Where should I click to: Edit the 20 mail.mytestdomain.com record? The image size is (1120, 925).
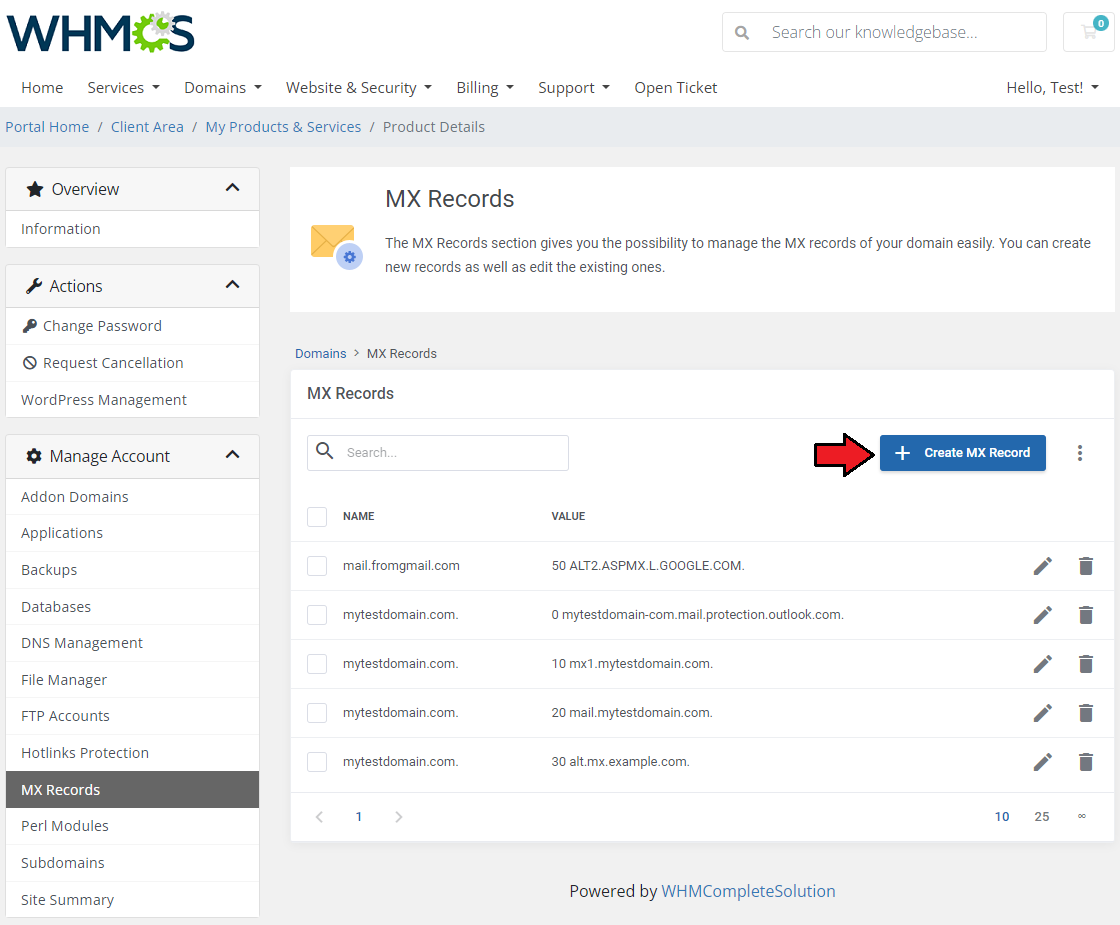click(1042, 713)
